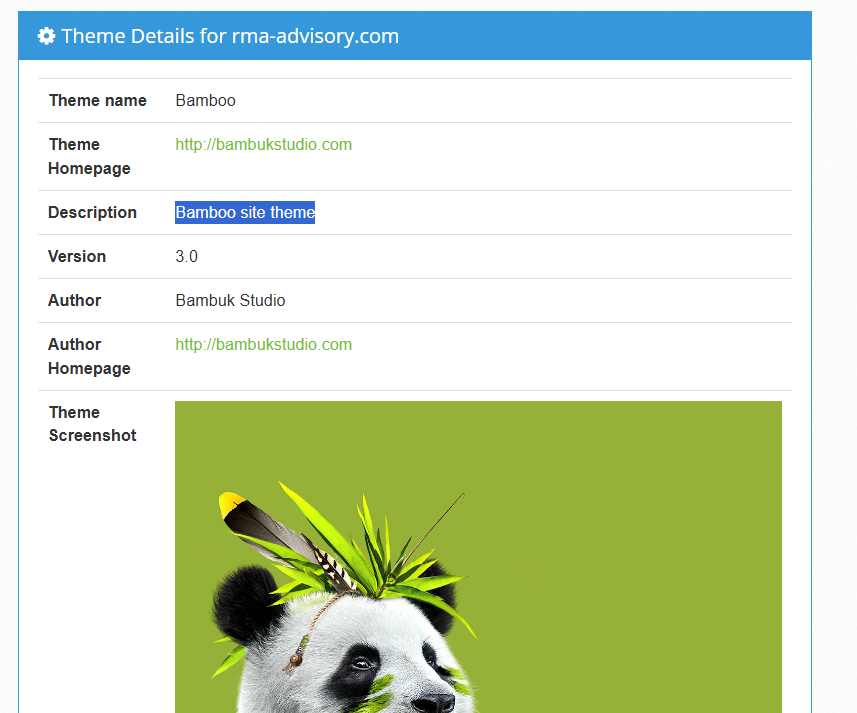Click the 'Theme Screenshot' row label
Viewport: 857px width, 713px height.
point(92,424)
